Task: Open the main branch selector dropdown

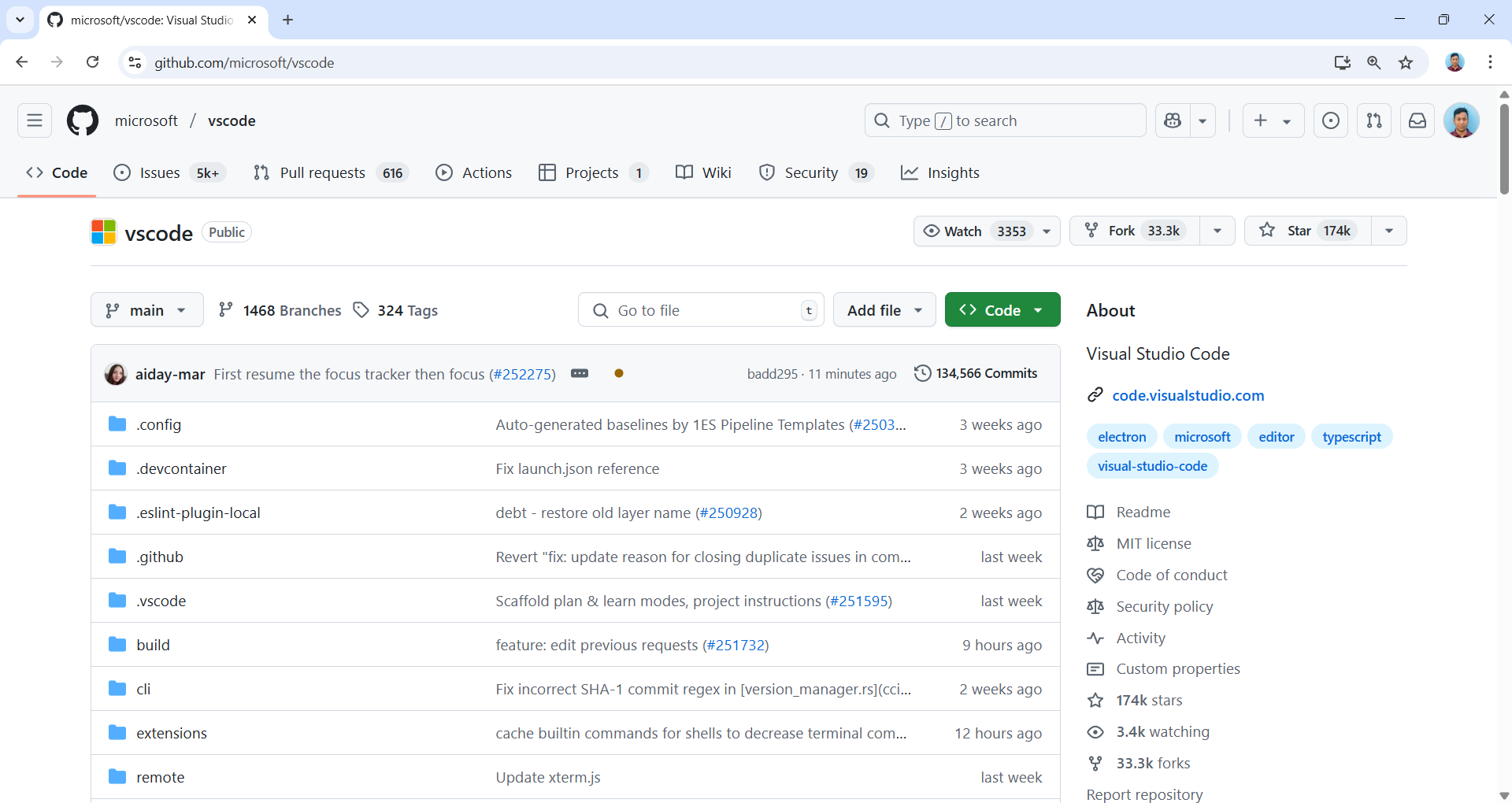Action: coord(147,310)
